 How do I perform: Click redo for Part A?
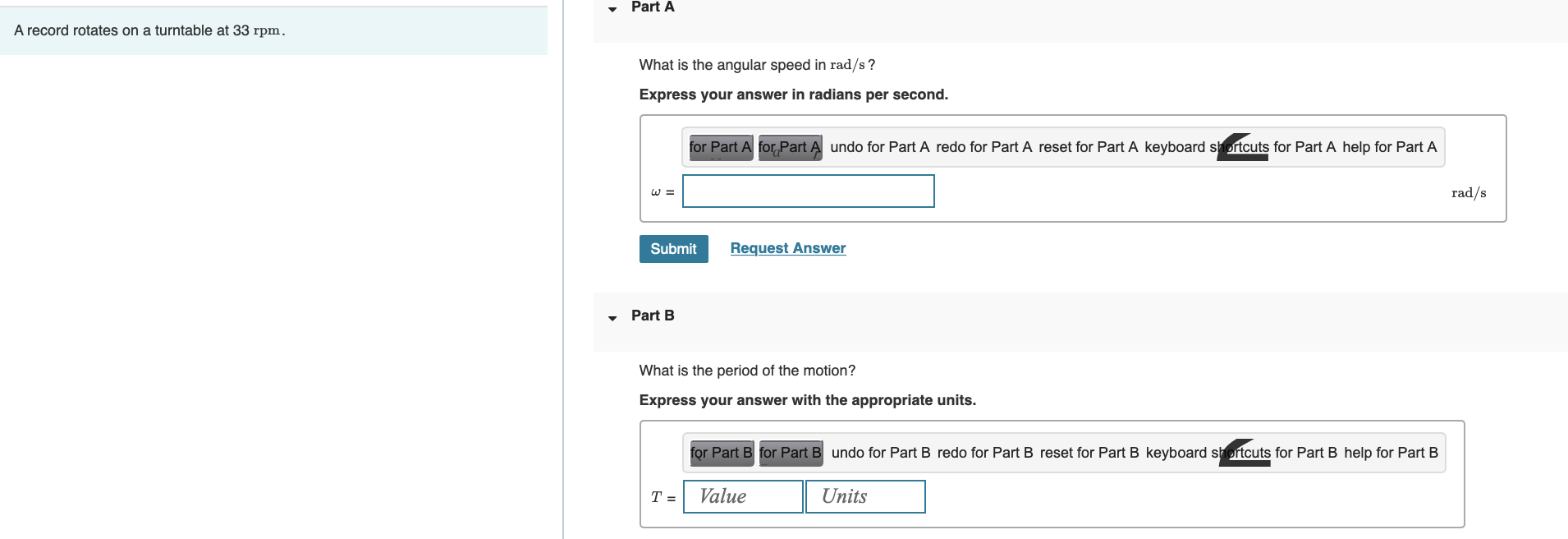coord(983,148)
